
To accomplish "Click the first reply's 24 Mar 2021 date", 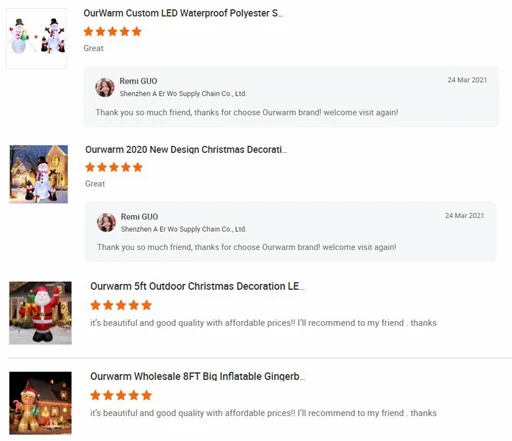I will [x=467, y=80].
